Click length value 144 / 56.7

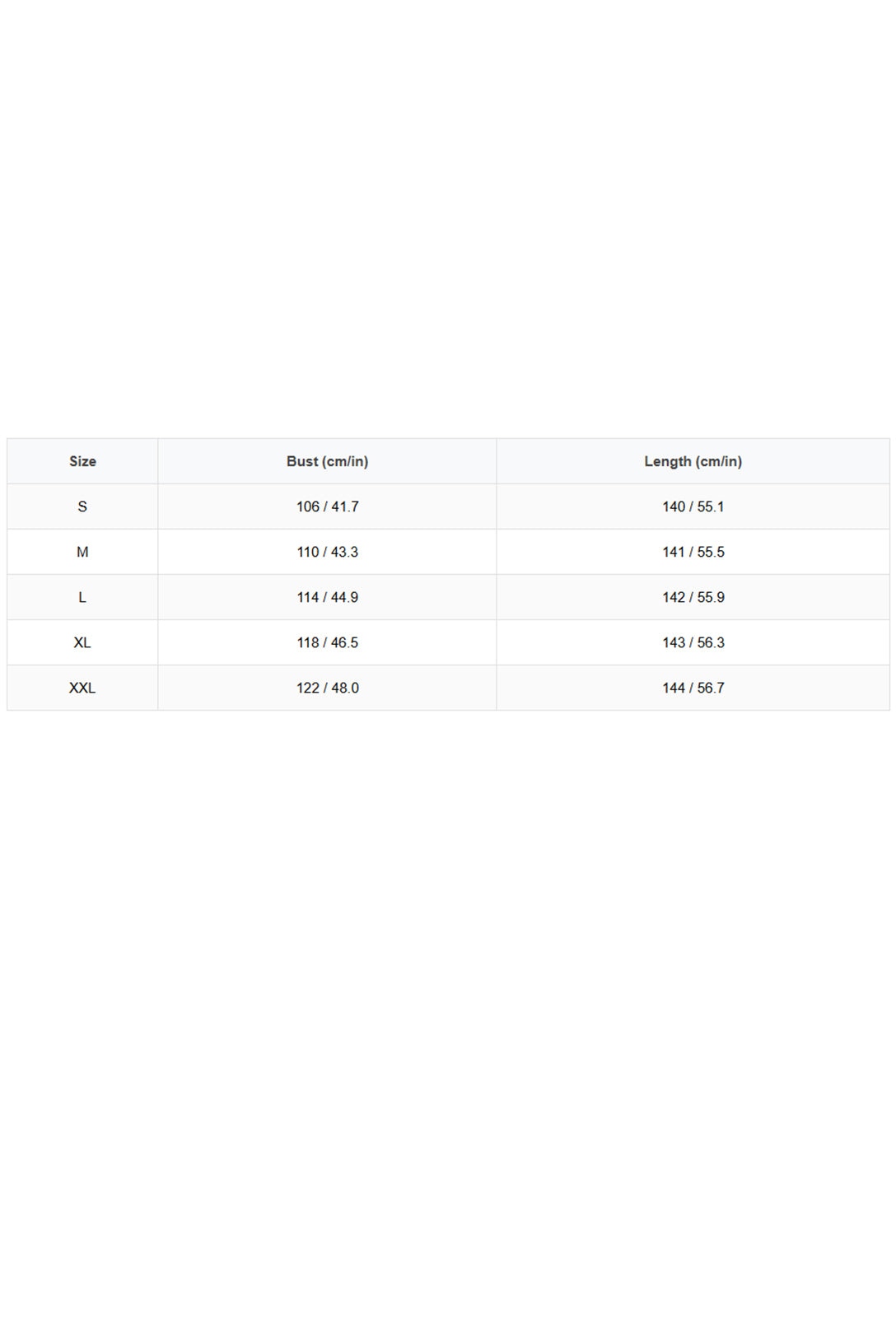point(693,688)
